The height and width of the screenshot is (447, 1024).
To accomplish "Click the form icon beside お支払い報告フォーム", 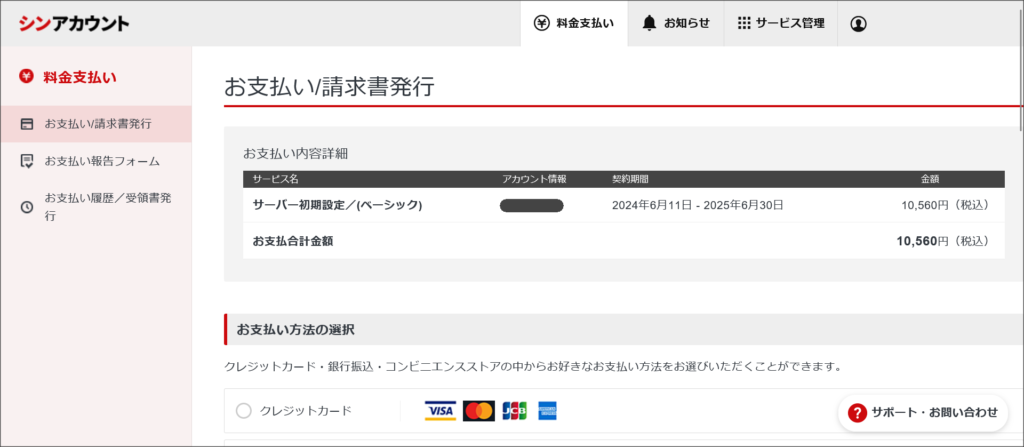I will (27, 161).
